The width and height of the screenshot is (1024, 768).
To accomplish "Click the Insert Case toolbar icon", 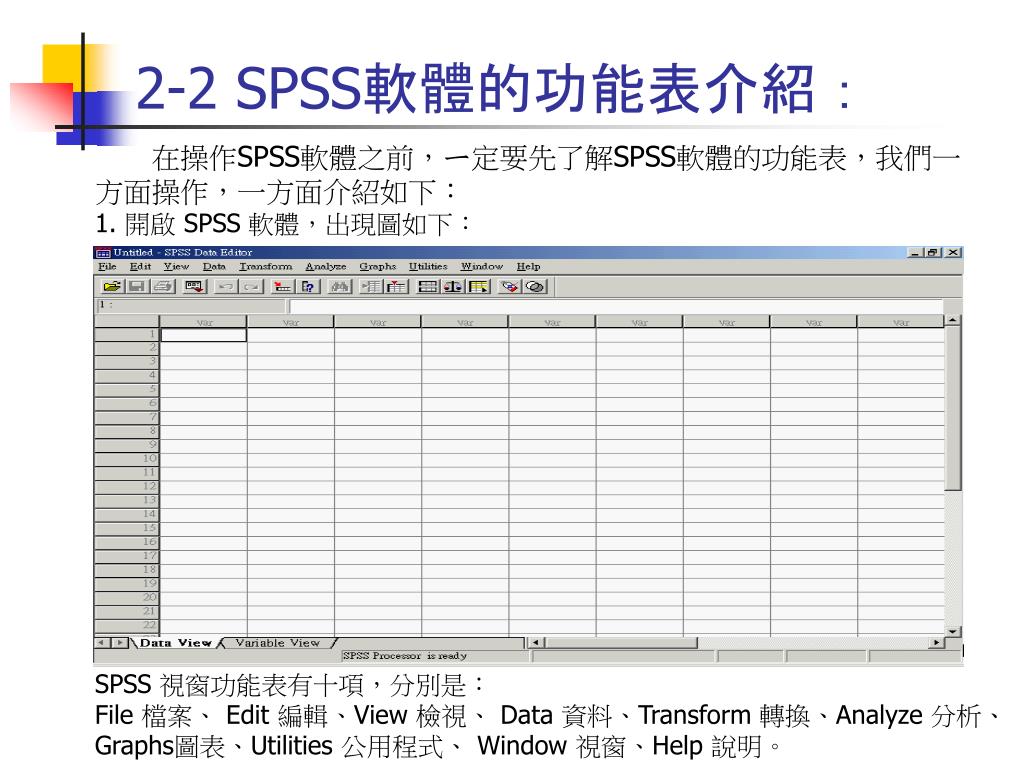I will (371, 286).
